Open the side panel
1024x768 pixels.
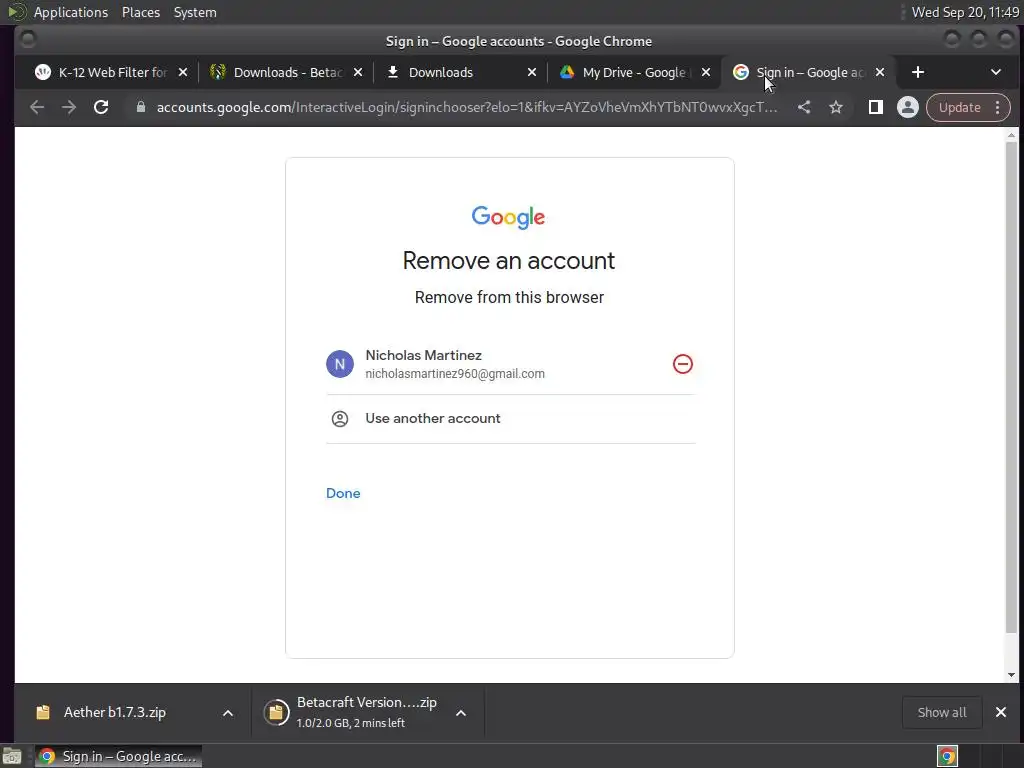876,108
